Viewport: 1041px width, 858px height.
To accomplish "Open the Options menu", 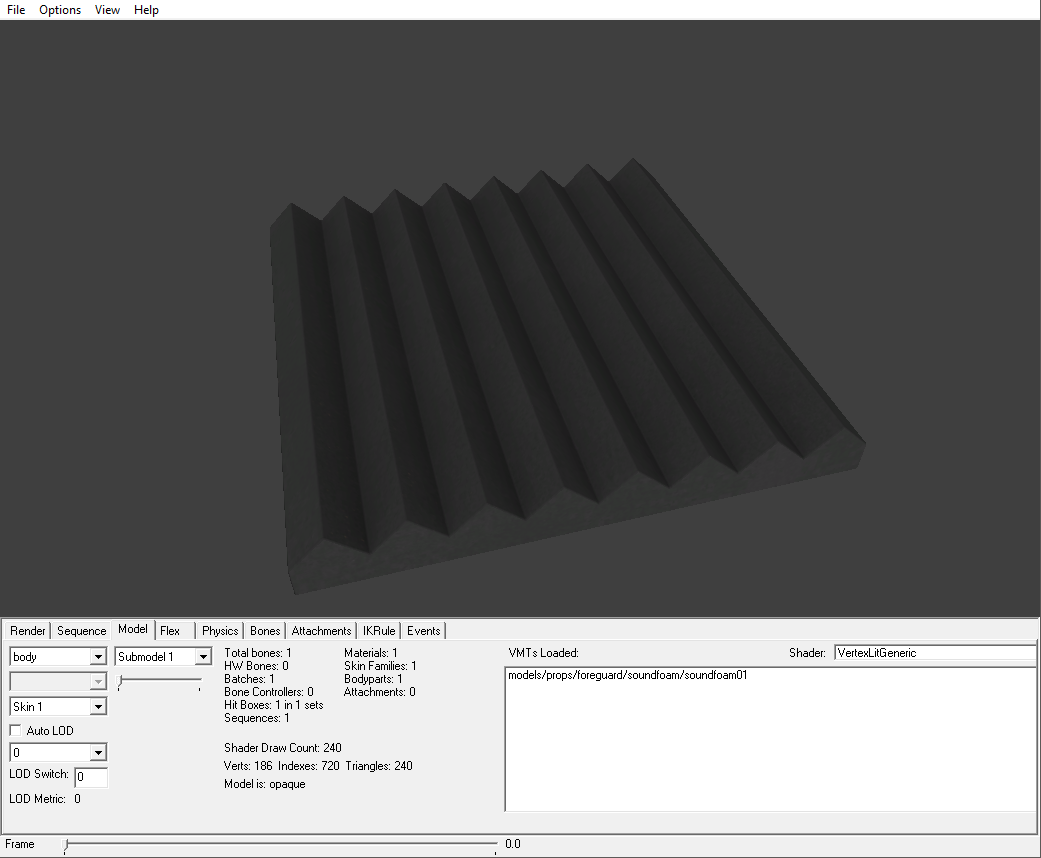I will [x=60, y=10].
